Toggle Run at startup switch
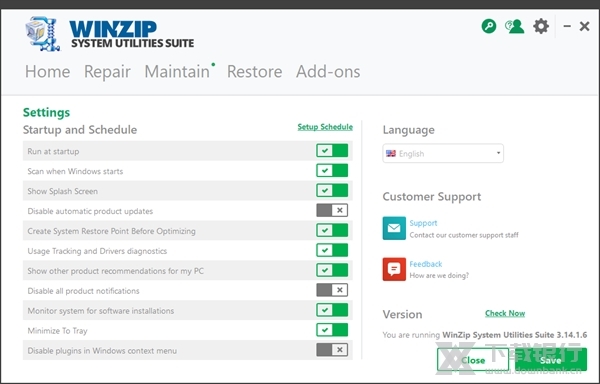The width and height of the screenshot is (600, 384). click(x=332, y=151)
